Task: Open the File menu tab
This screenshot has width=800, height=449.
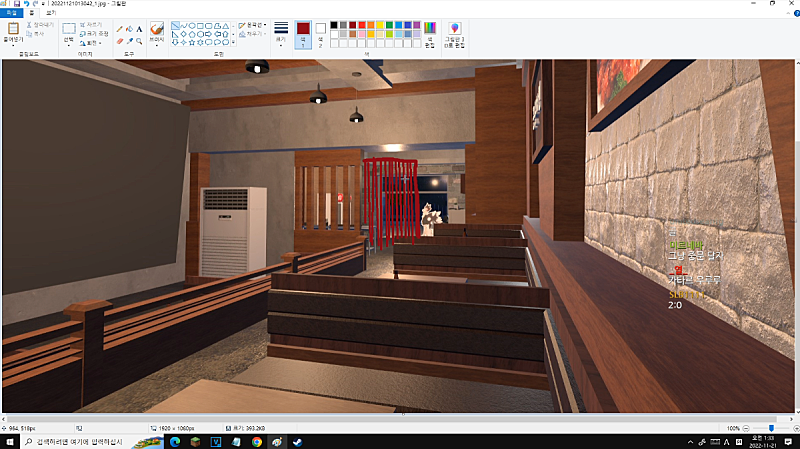Action: pos(11,13)
